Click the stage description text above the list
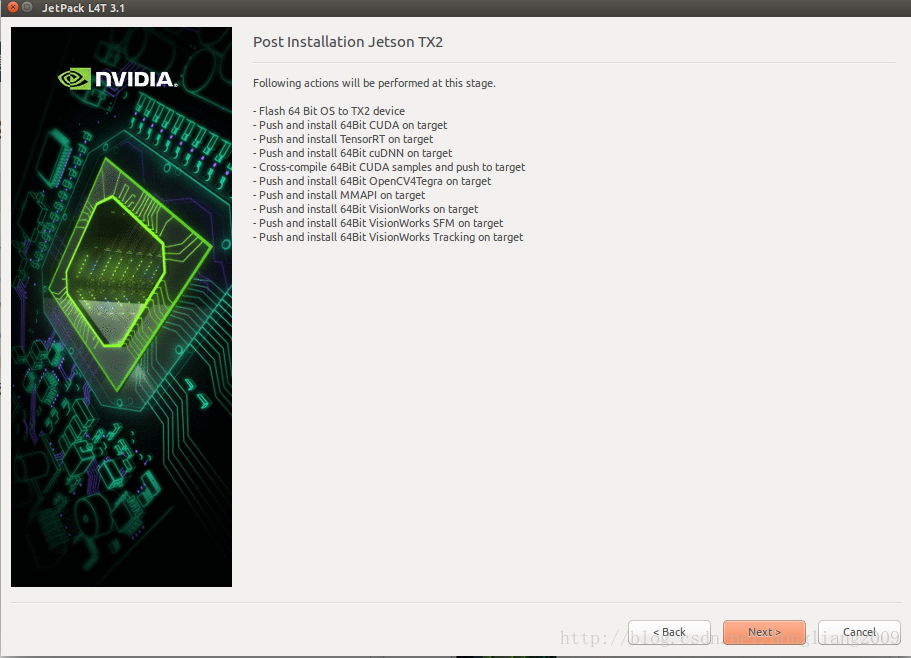Screen dimensions: 911x658 coord(373,83)
